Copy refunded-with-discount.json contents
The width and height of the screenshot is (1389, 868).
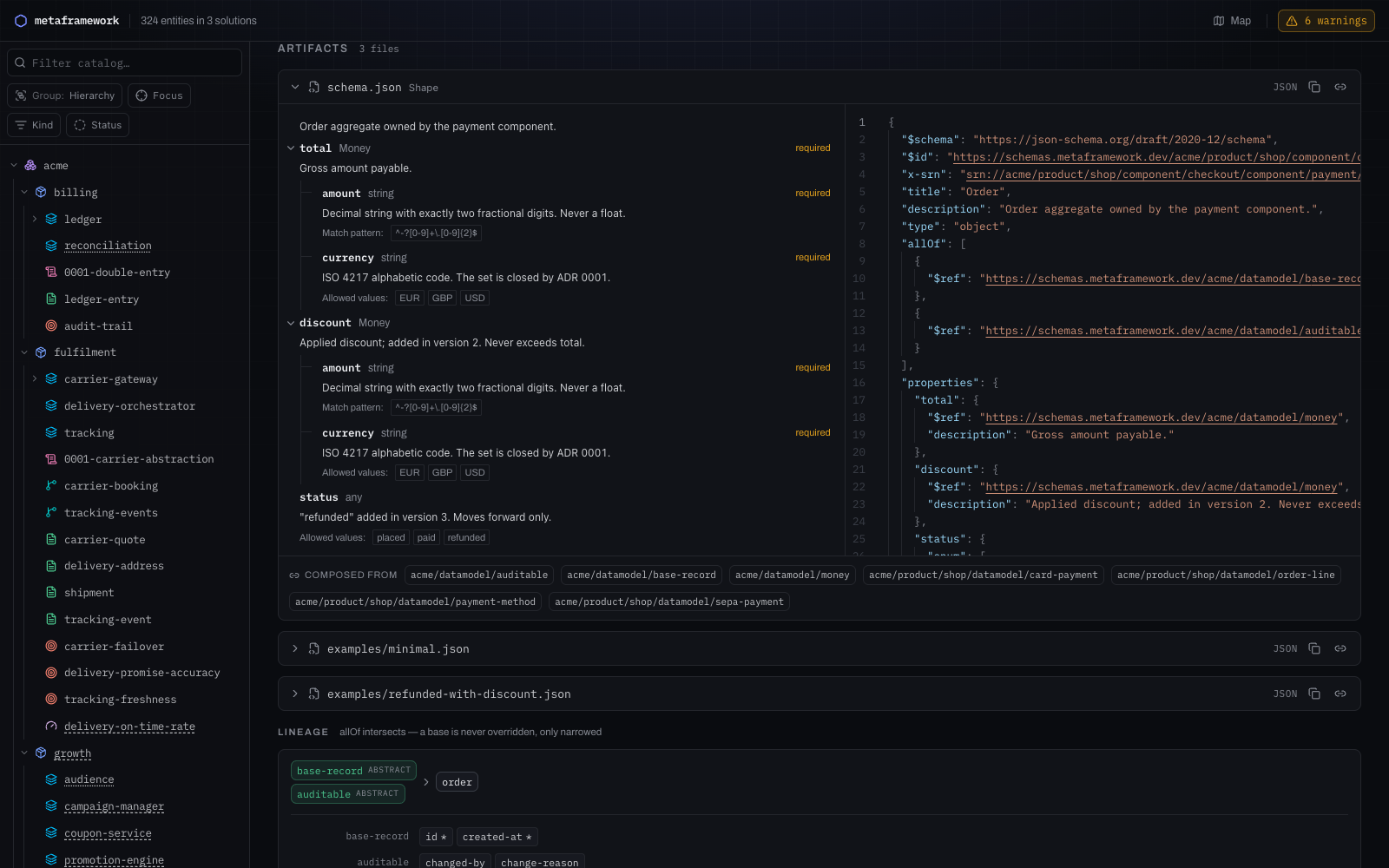(x=1314, y=694)
